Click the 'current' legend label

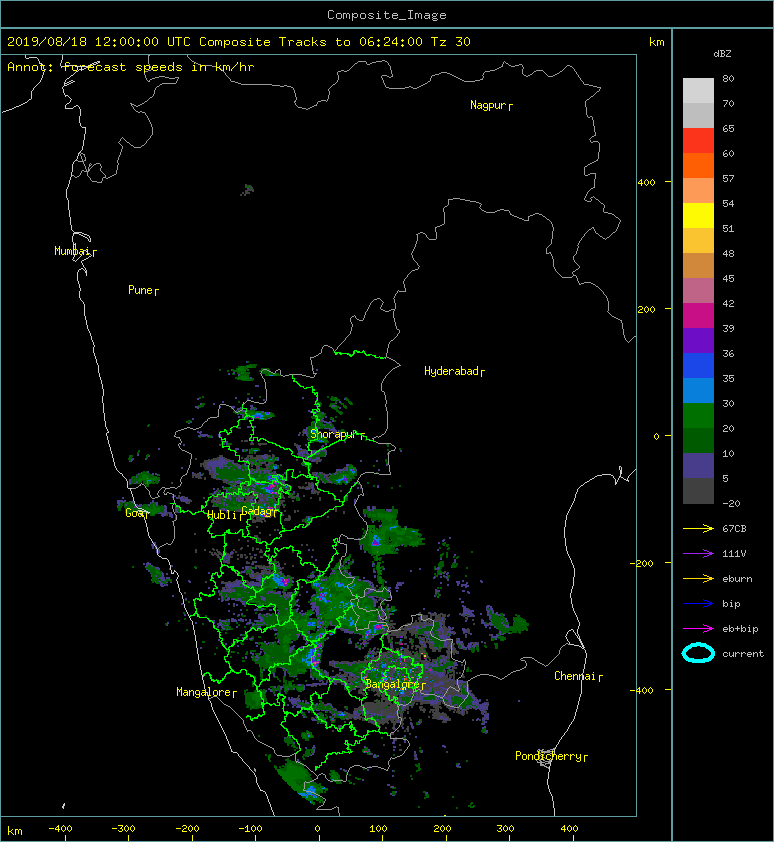coord(743,654)
